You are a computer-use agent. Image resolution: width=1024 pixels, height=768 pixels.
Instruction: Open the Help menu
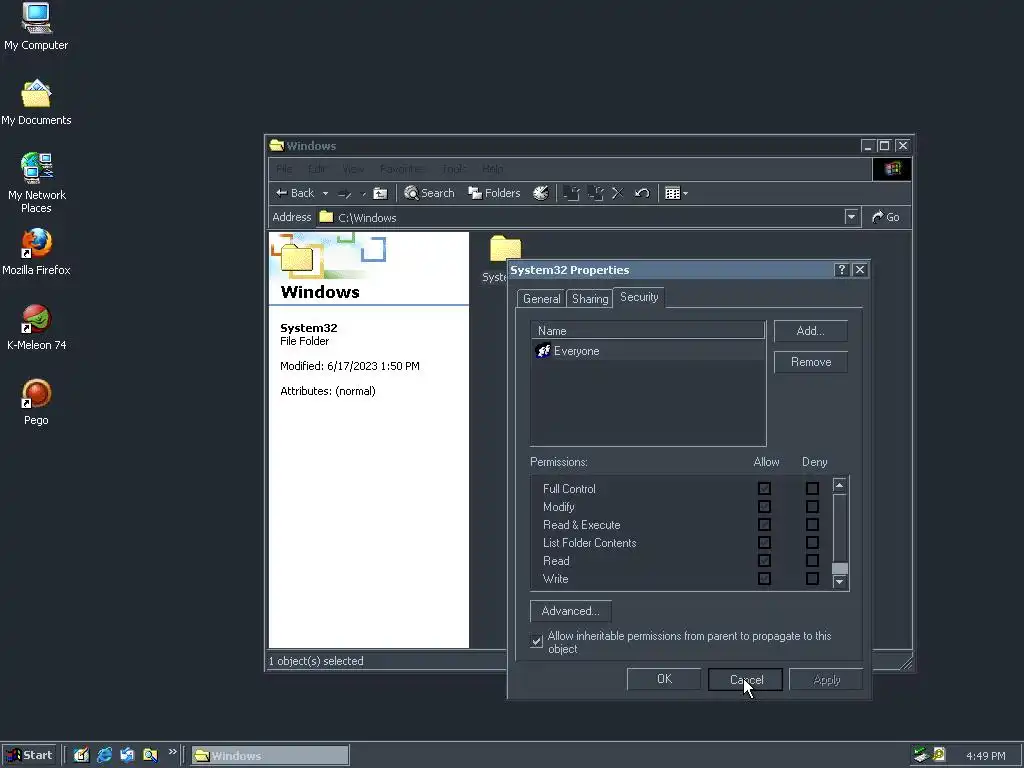pyautogui.click(x=492, y=169)
